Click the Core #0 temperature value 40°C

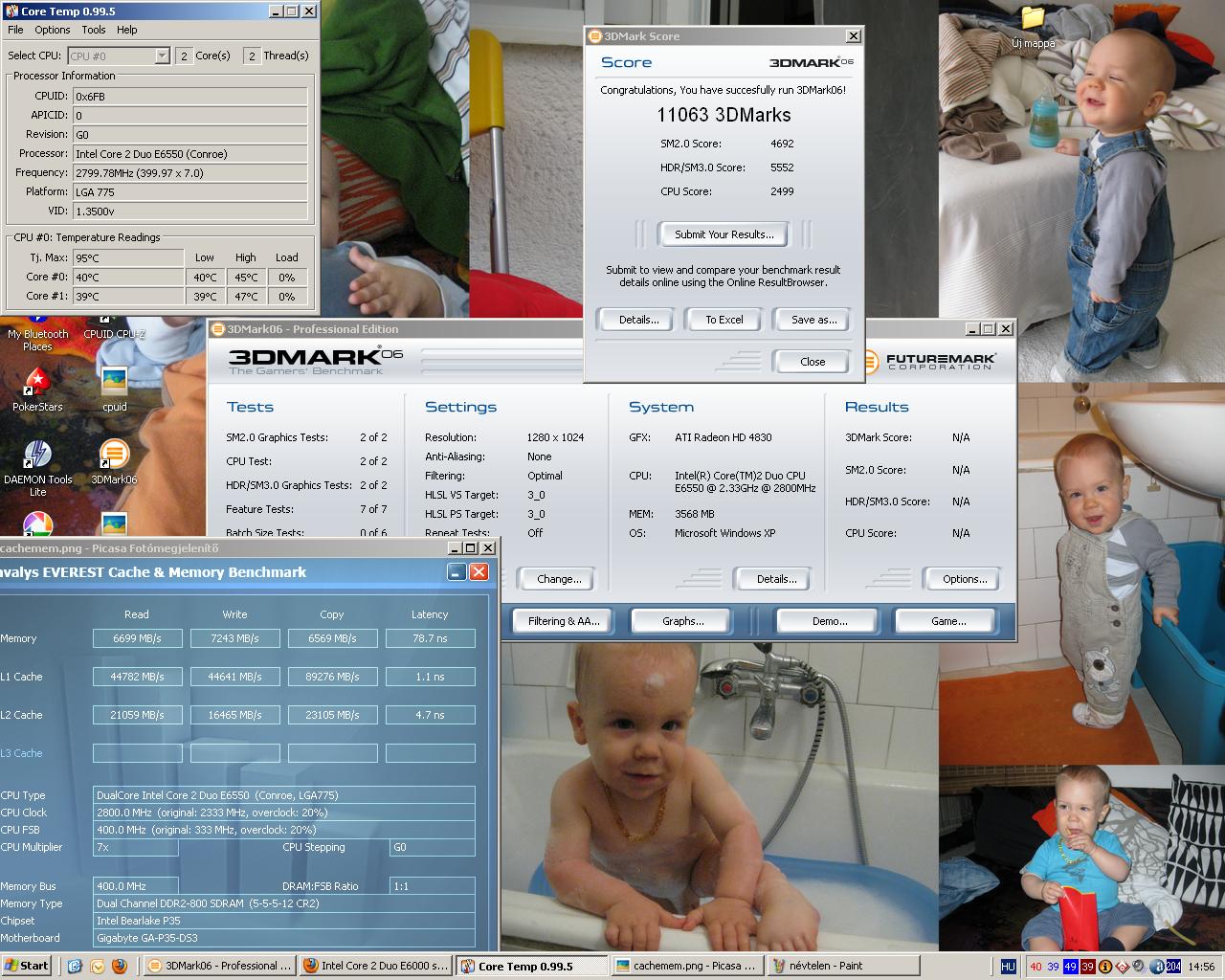[127, 278]
